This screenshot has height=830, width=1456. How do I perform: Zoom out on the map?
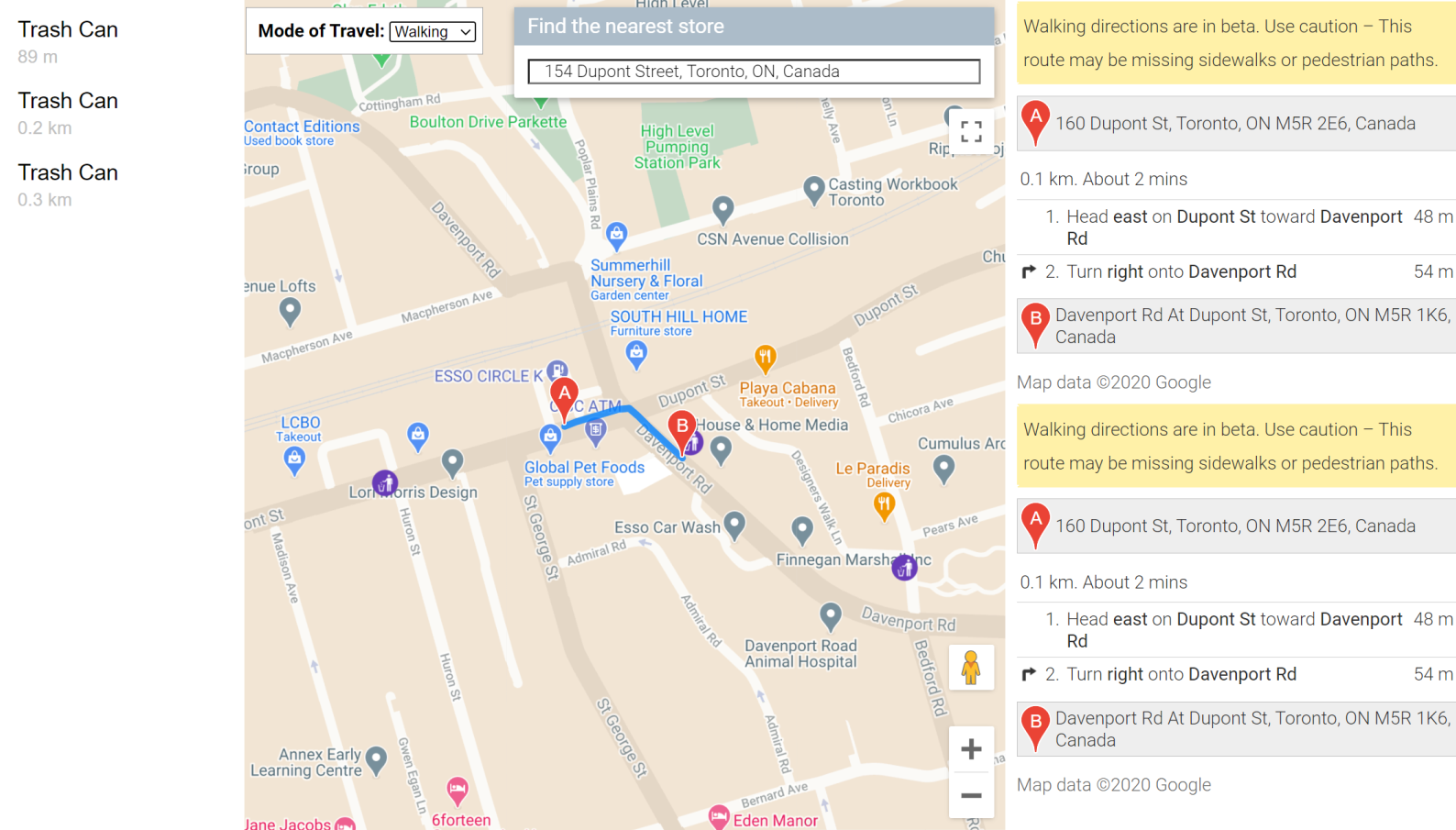pos(971,795)
